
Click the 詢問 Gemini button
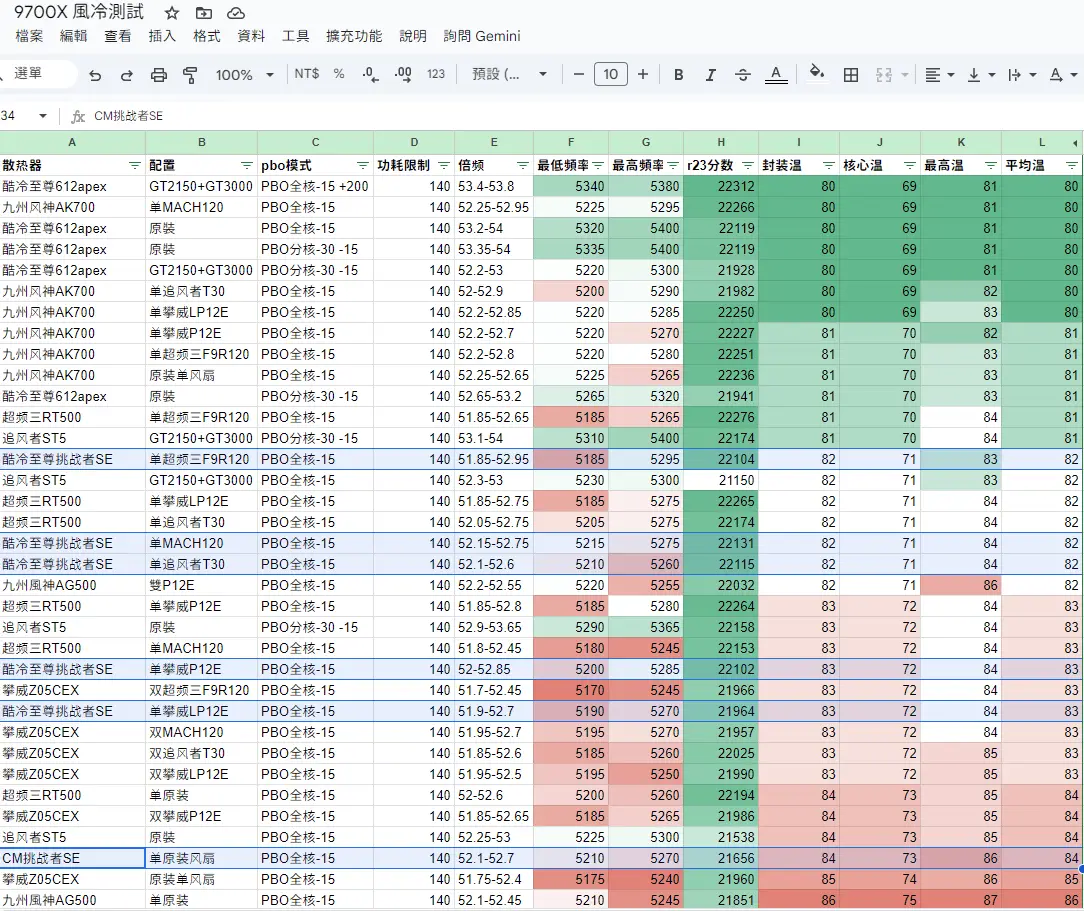point(482,36)
